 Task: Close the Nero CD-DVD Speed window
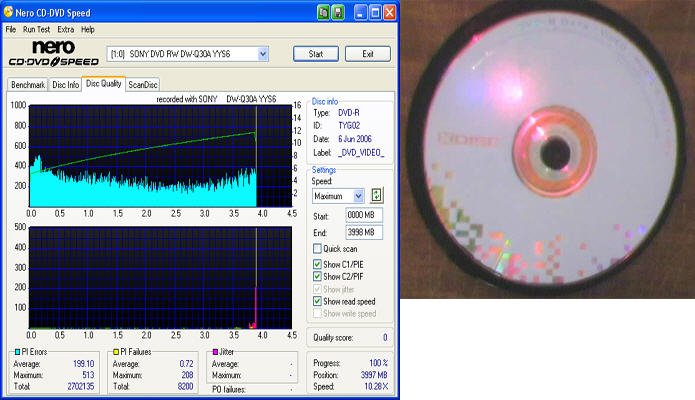click(389, 12)
